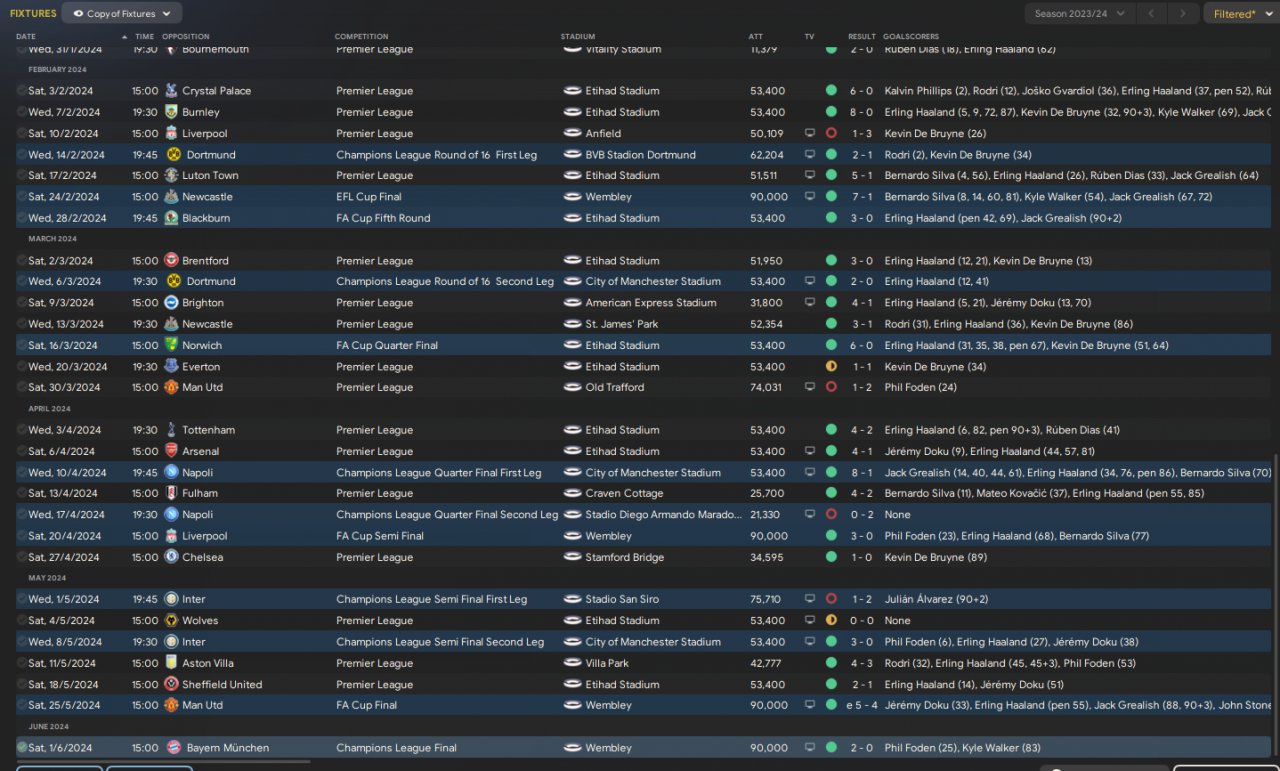The width and height of the screenshot is (1280, 771).
Task: Sort by the Competition column header
Action: click(x=362, y=37)
